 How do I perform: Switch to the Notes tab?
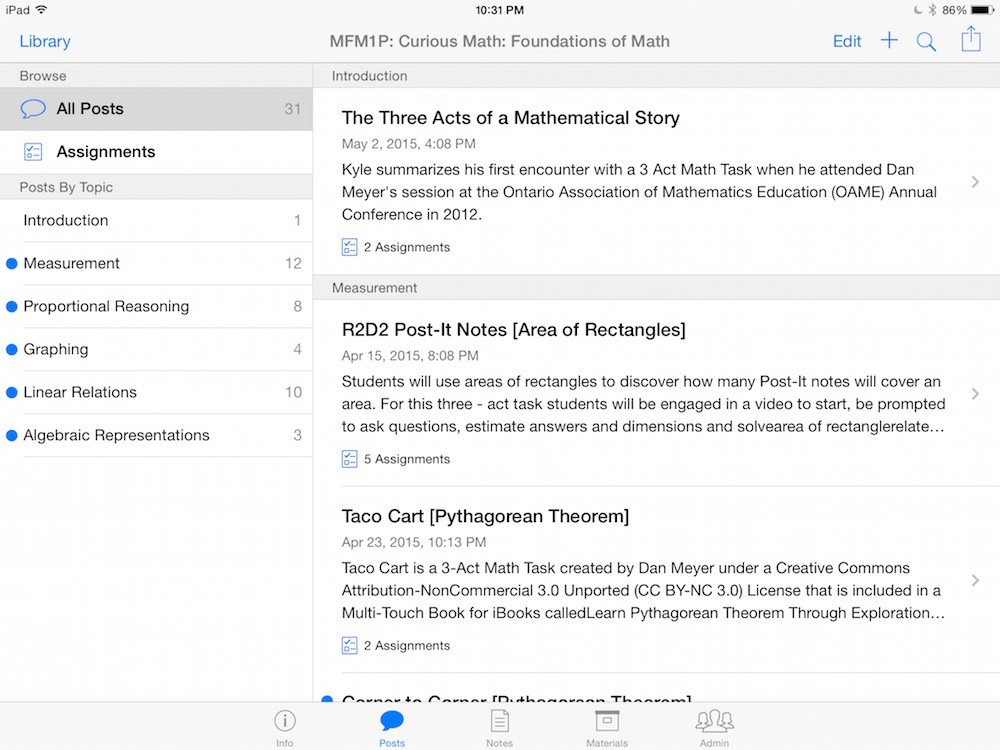pos(499,726)
